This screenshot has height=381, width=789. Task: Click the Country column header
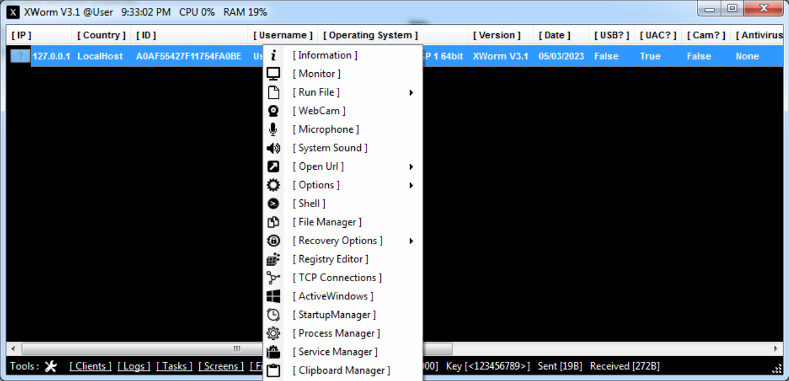(x=101, y=35)
